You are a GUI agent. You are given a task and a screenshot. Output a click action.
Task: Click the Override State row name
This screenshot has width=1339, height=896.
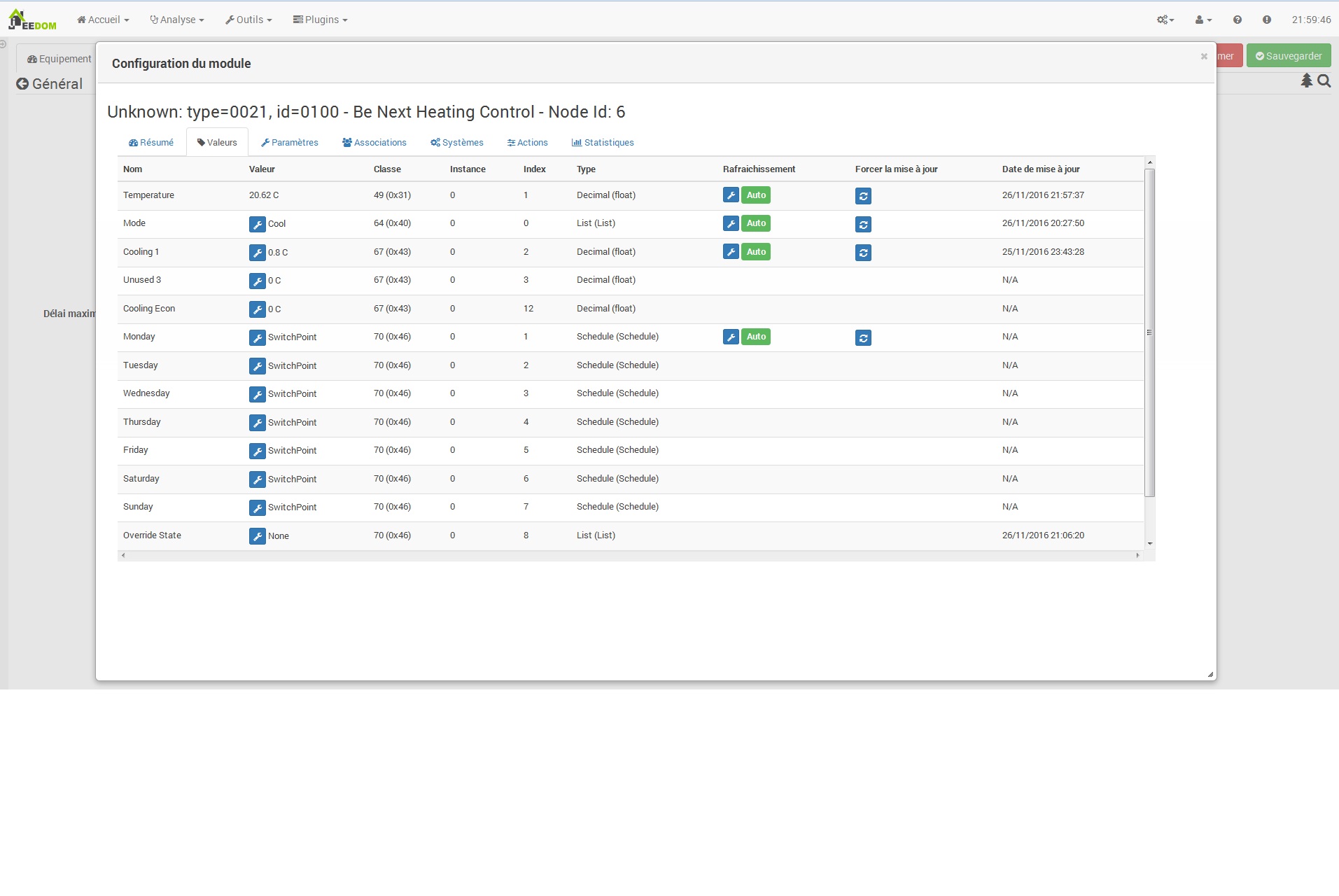pyautogui.click(x=152, y=535)
